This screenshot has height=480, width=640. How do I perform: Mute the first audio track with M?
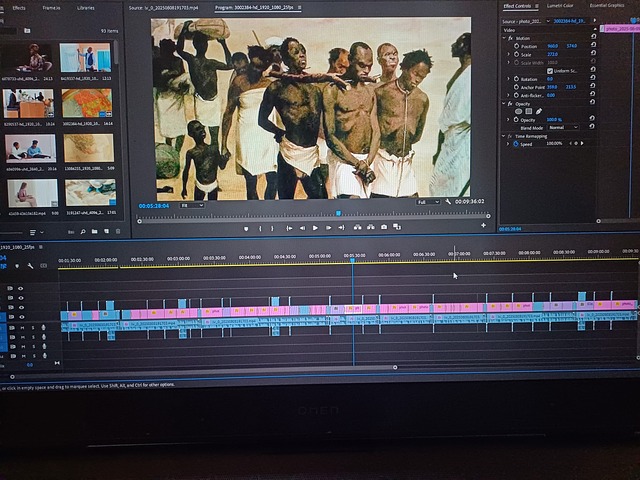[x=23, y=328]
